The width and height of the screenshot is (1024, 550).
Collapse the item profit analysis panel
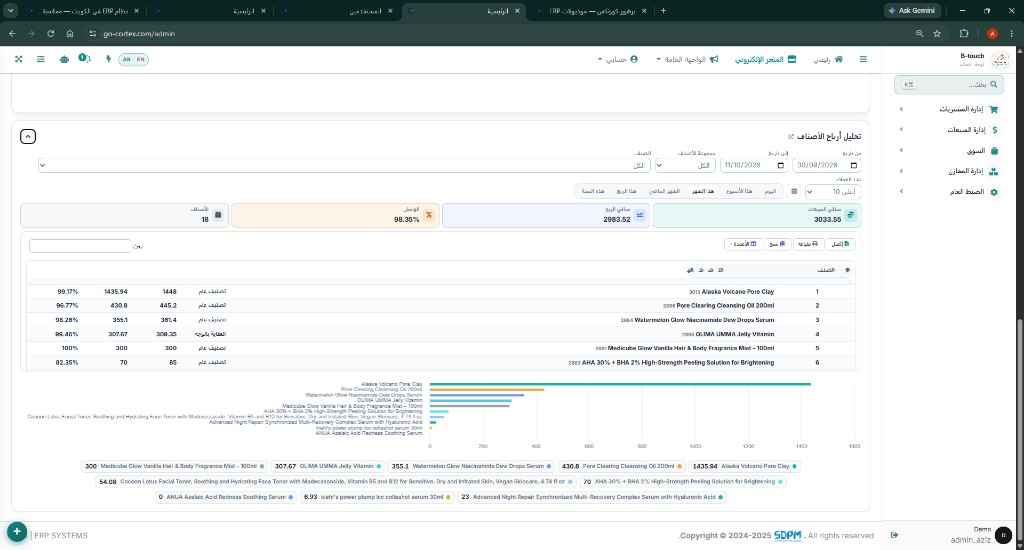(x=28, y=137)
